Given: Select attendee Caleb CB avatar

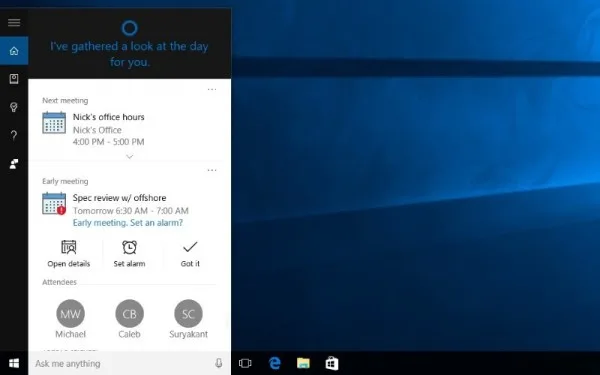Looking at the screenshot, I should (x=129, y=314).
